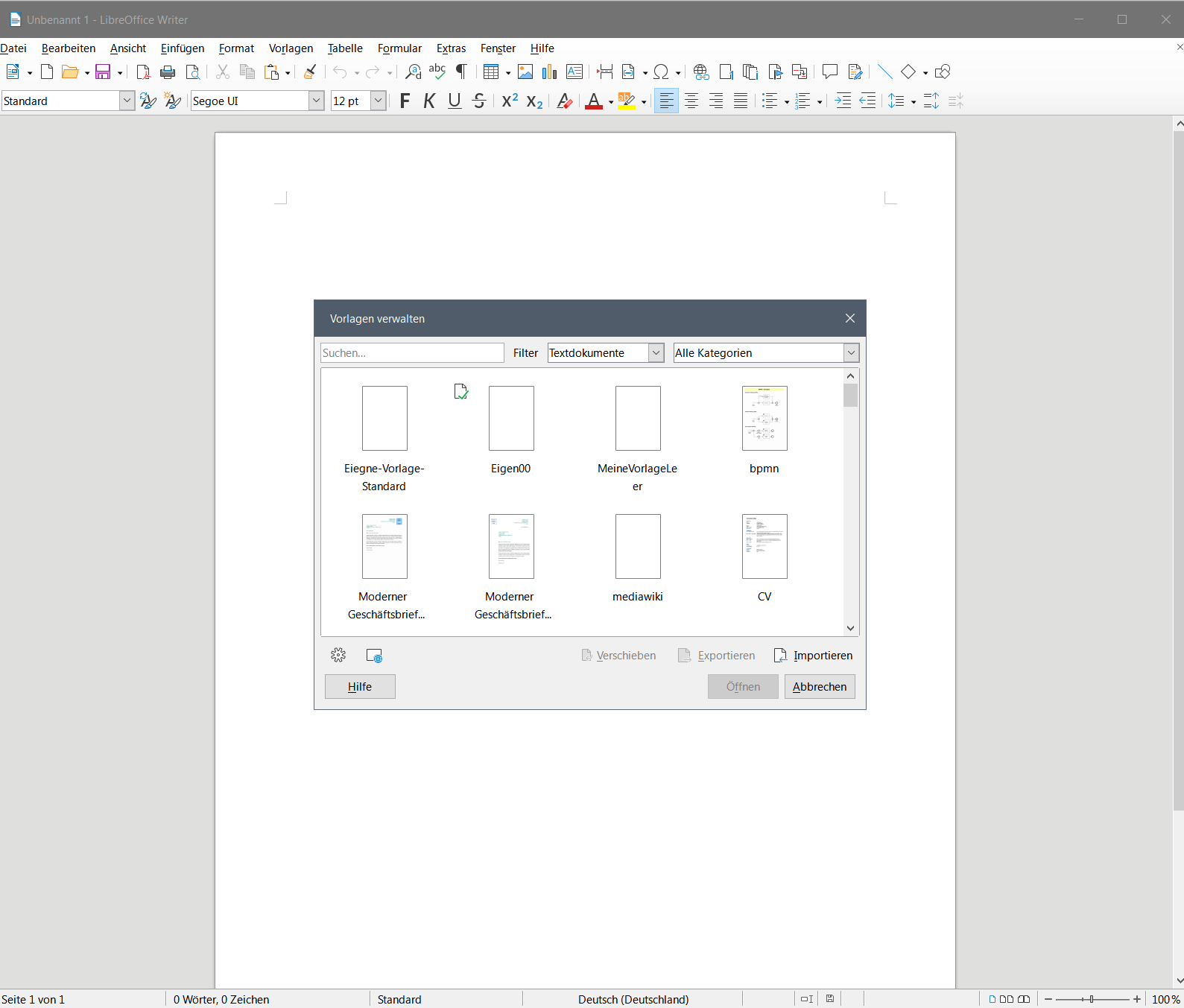Click the Hilfe button in dialog
Image resolution: width=1184 pixels, height=1008 pixels.
(x=360, y=687)
